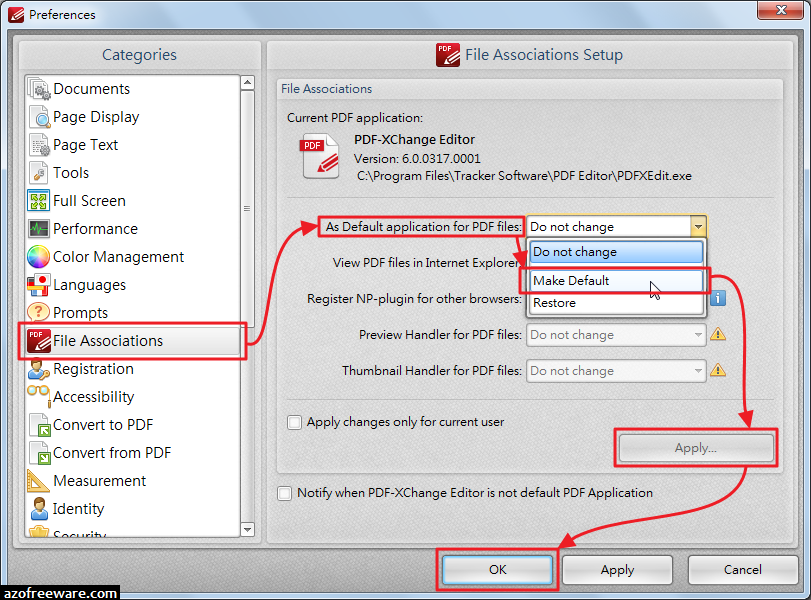This screenshot has height=600, width=811.
Task: Click the Page Text category icon
Action: tap(39, 145)
